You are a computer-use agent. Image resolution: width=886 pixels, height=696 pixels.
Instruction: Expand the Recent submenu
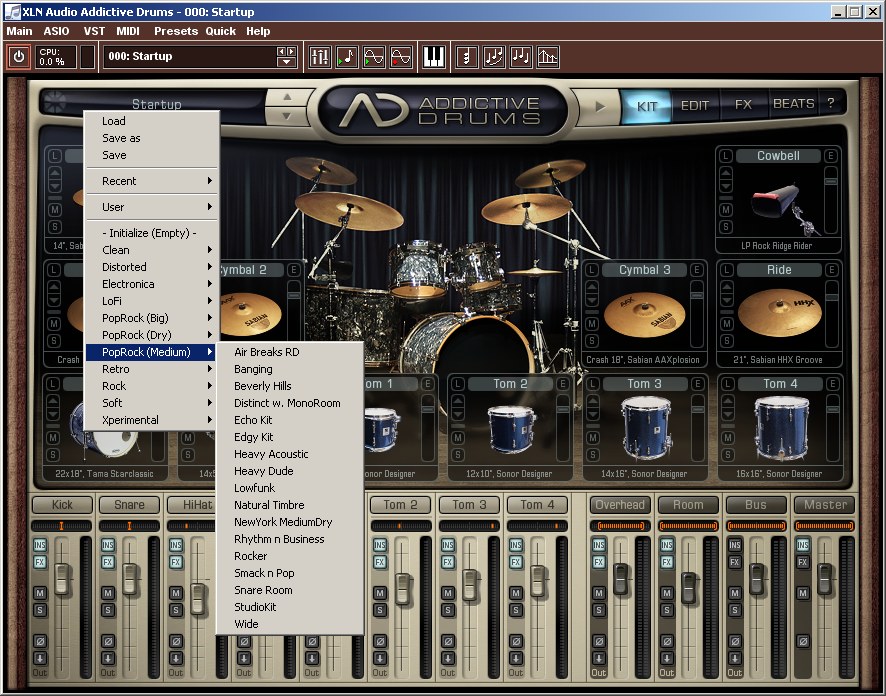151,181
